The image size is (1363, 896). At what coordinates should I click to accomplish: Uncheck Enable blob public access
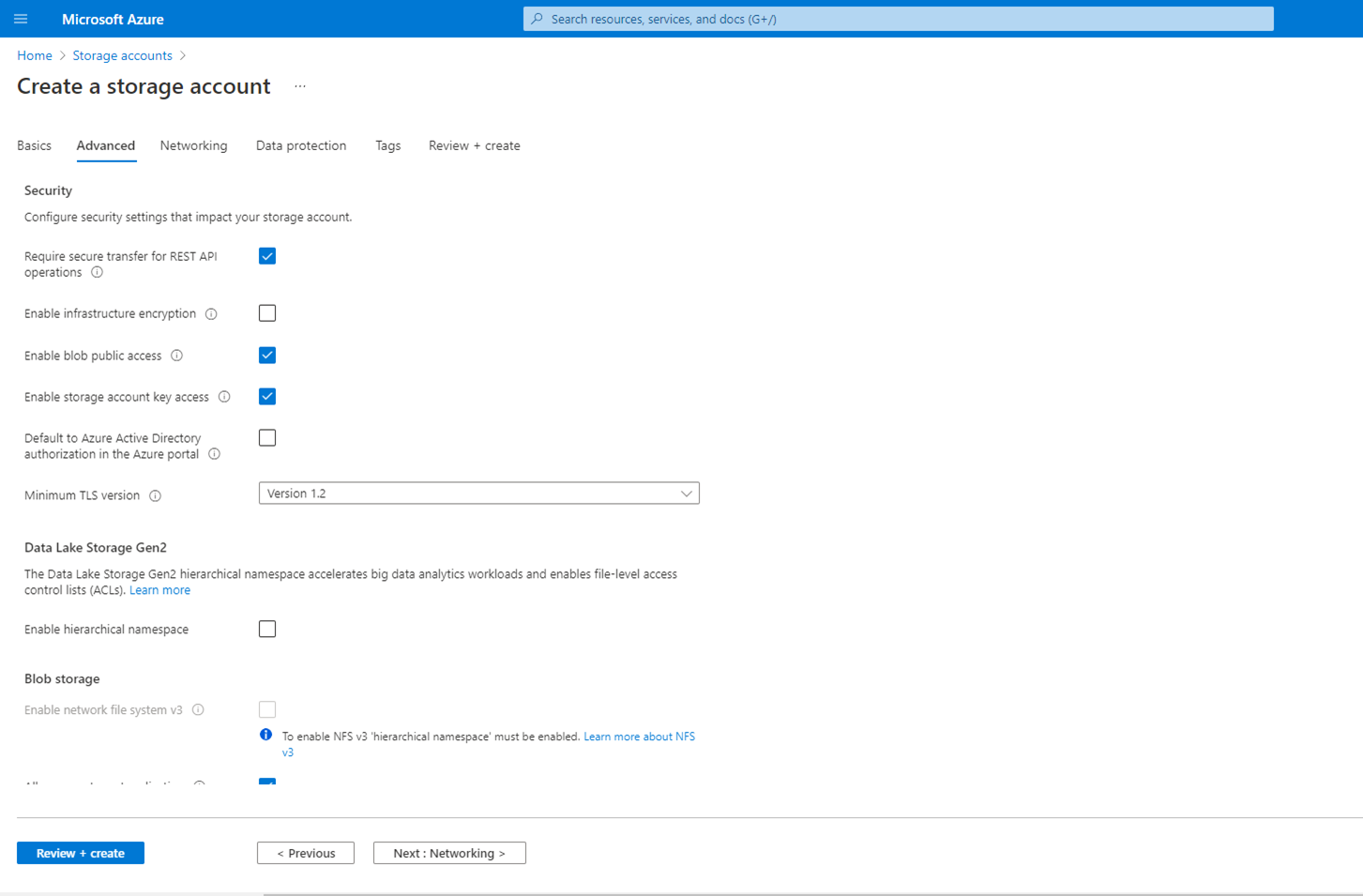(267, 355)
